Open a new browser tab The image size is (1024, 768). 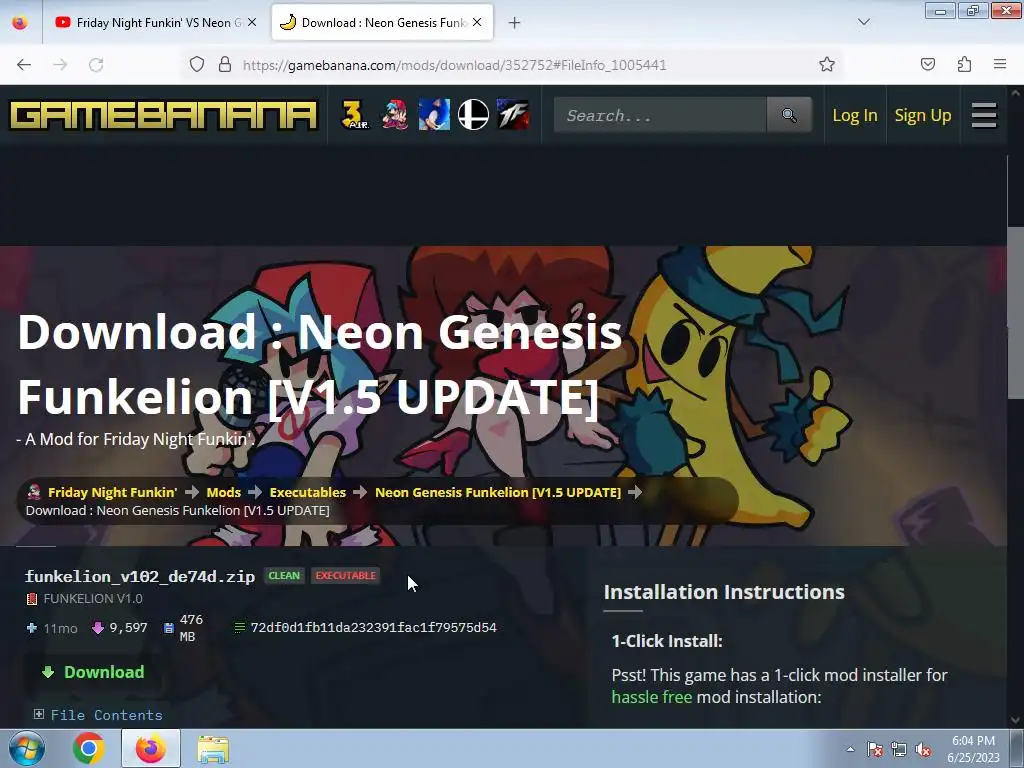coord(514,23)
